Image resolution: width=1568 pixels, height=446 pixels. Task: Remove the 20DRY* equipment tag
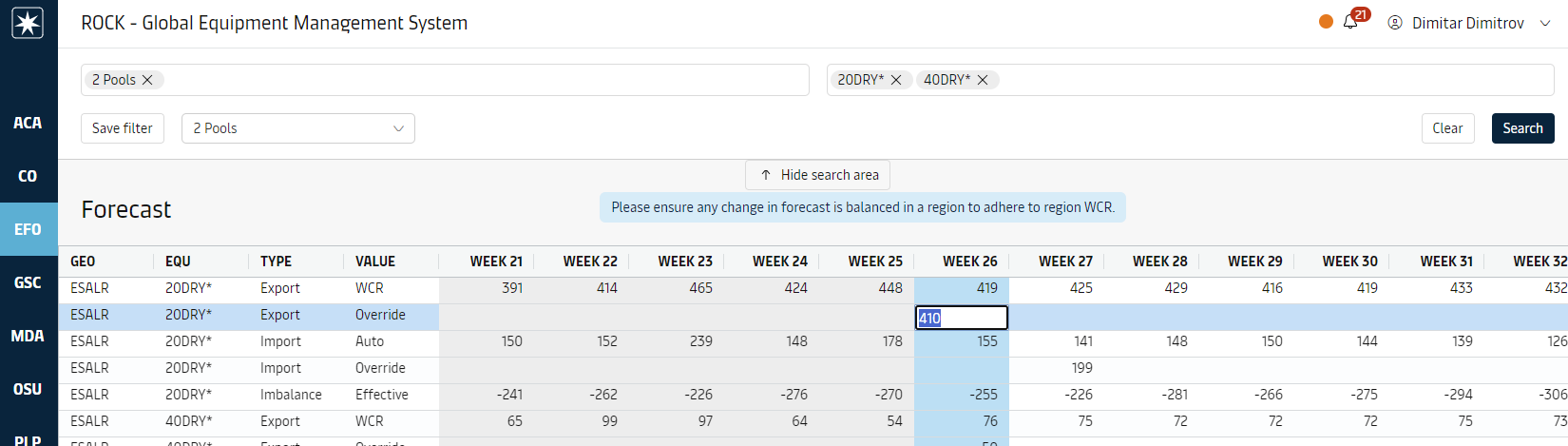(896, 80)
